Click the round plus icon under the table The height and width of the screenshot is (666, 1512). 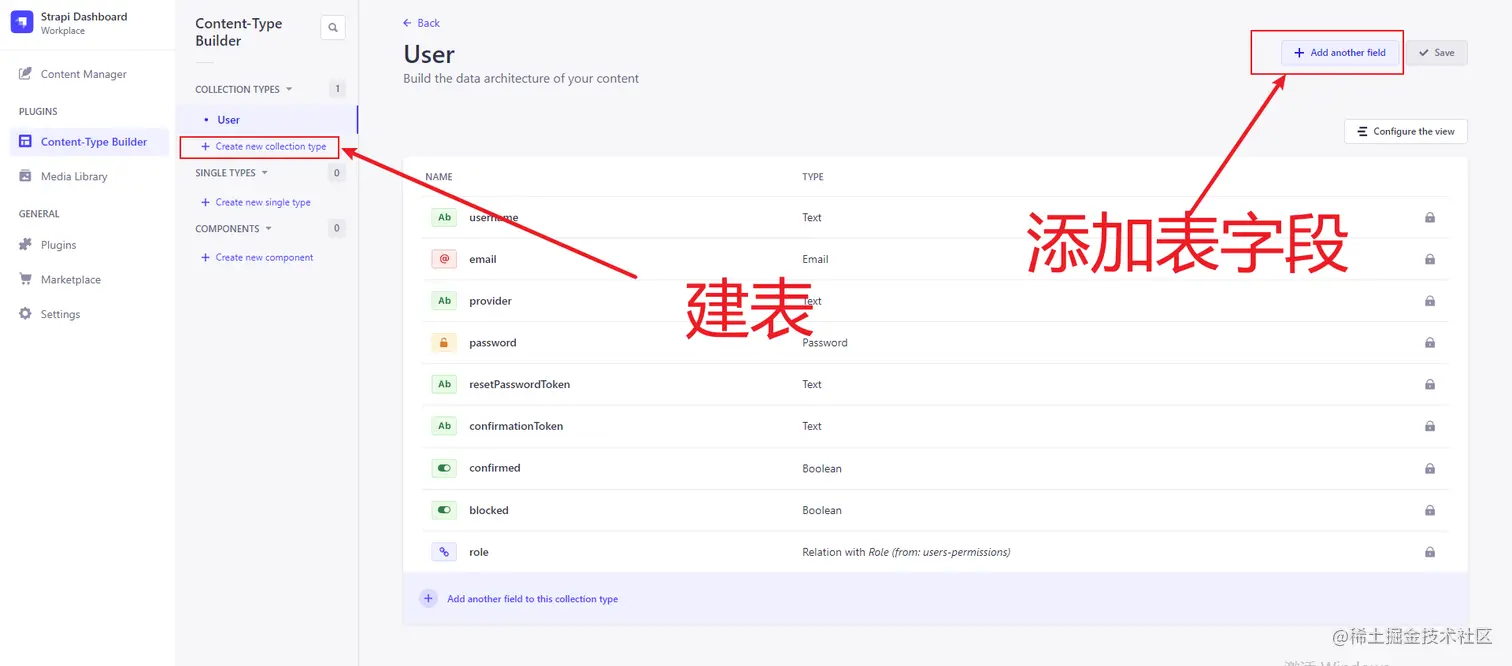tap(428, 599)
